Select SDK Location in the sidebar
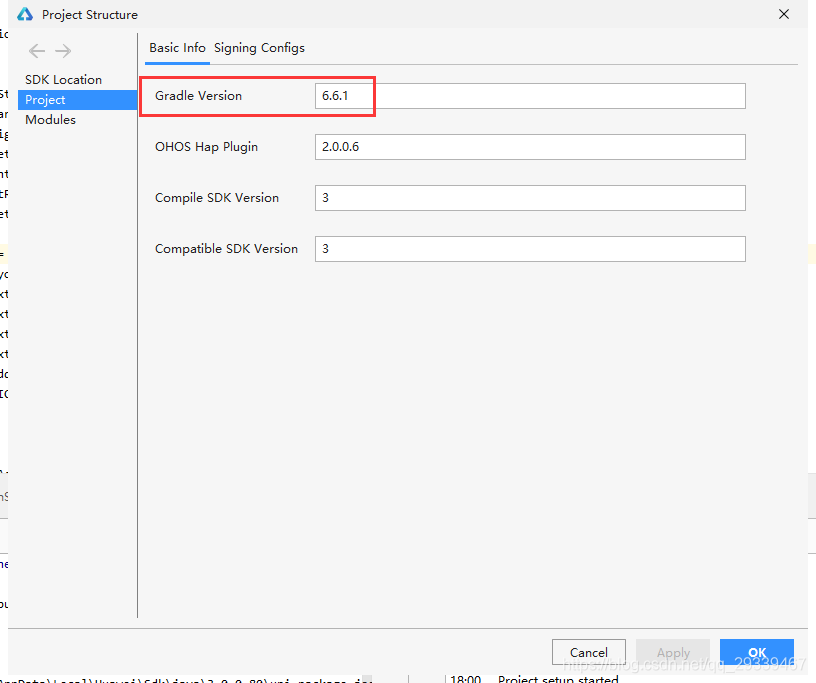 click(x=63, y=80)
